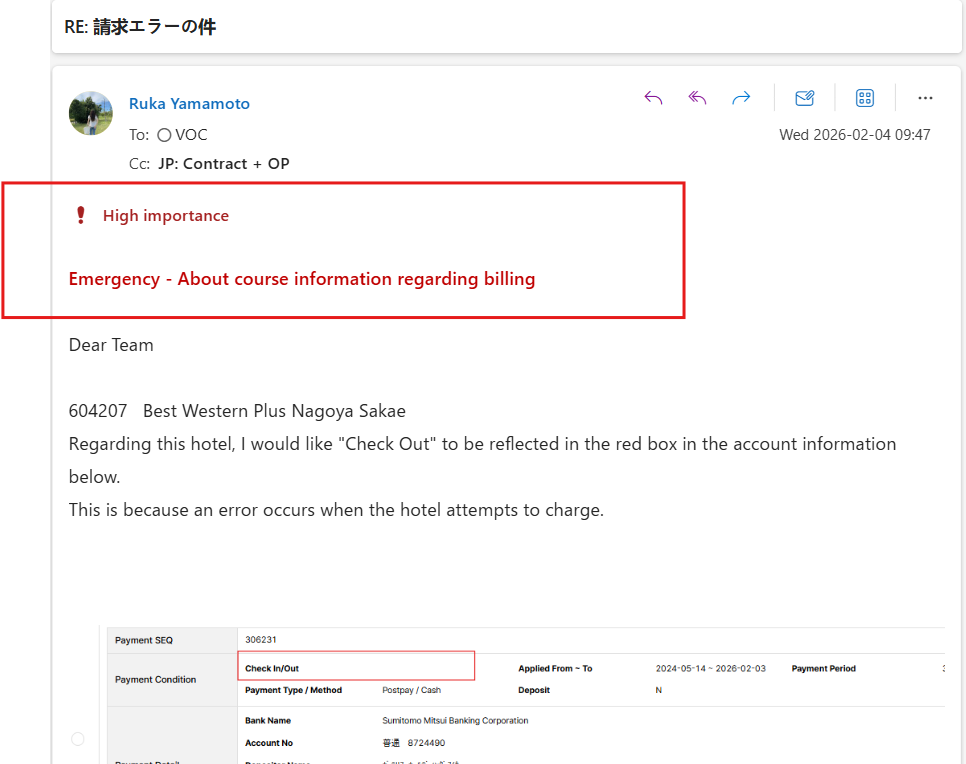This screenshot has width=966, height=764.
Task: Click the Reply All double-arrow icon
Action: [697, 98]
